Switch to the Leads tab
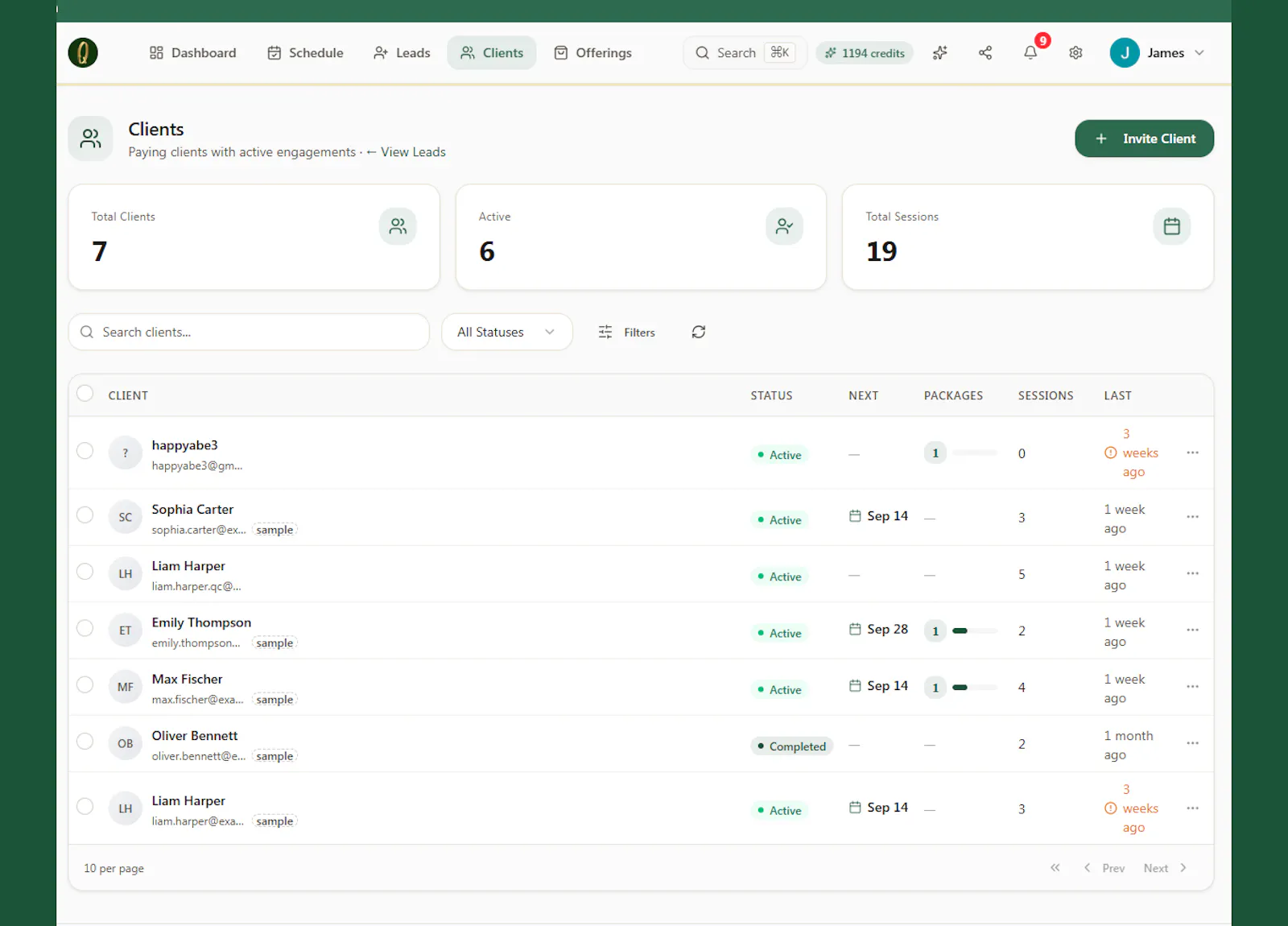1288x926 pixels. (x=402, y=53)
